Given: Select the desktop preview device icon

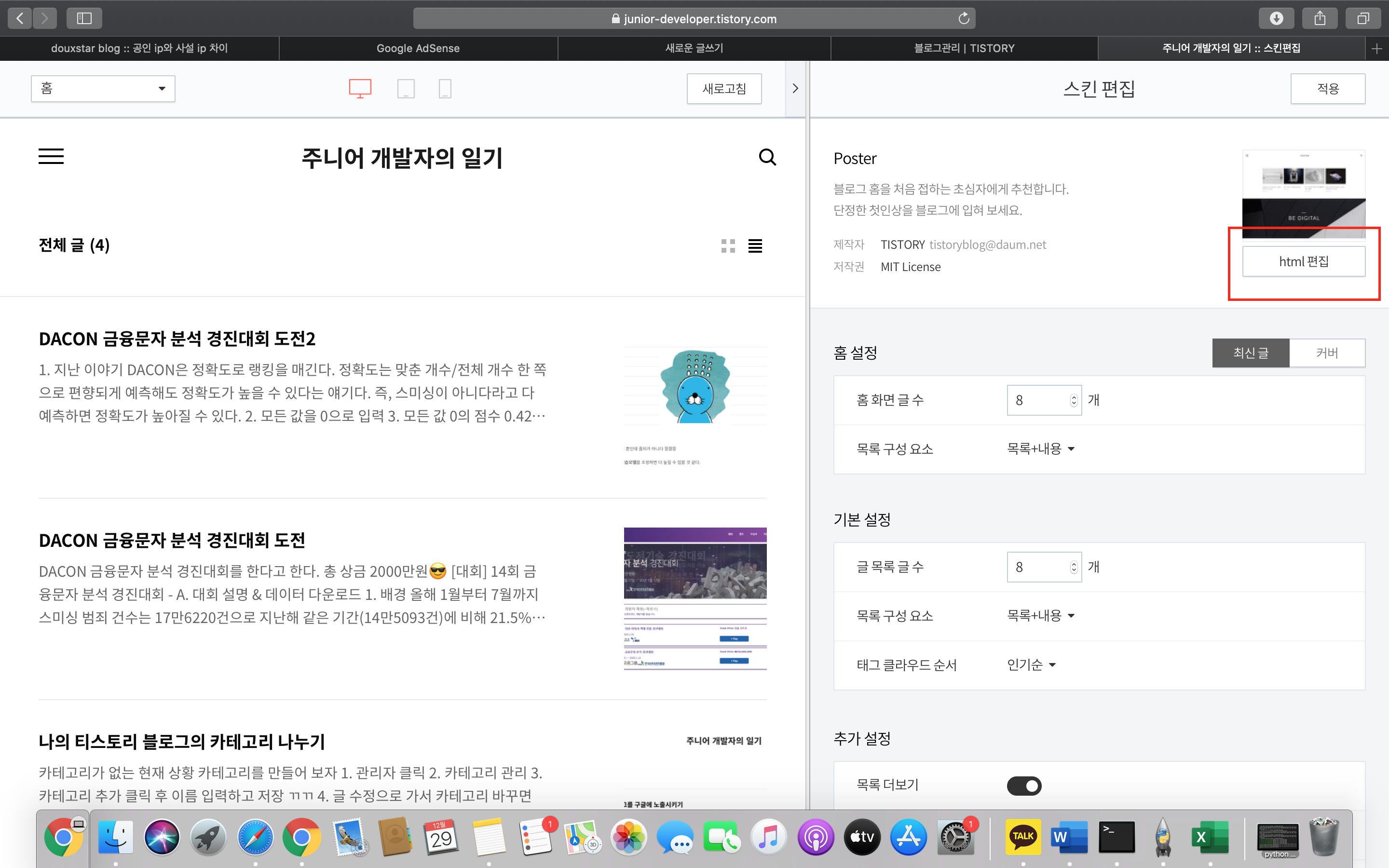Looking at the screenshot, I should [x=360, y=88].
